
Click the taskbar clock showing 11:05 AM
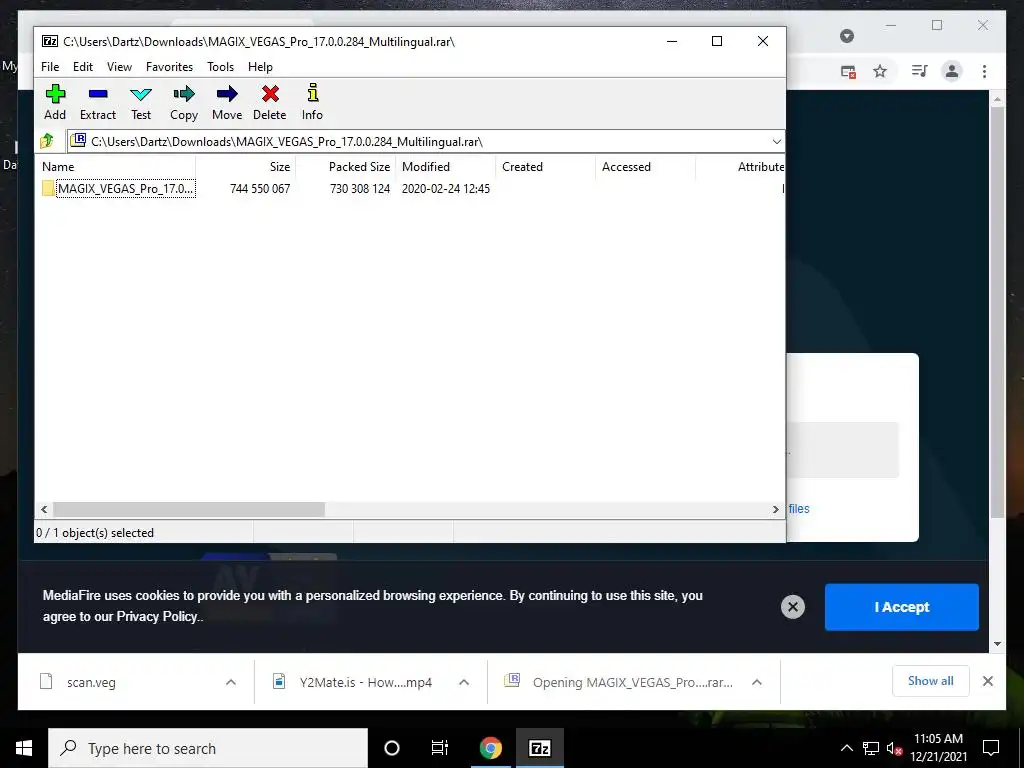938,748
